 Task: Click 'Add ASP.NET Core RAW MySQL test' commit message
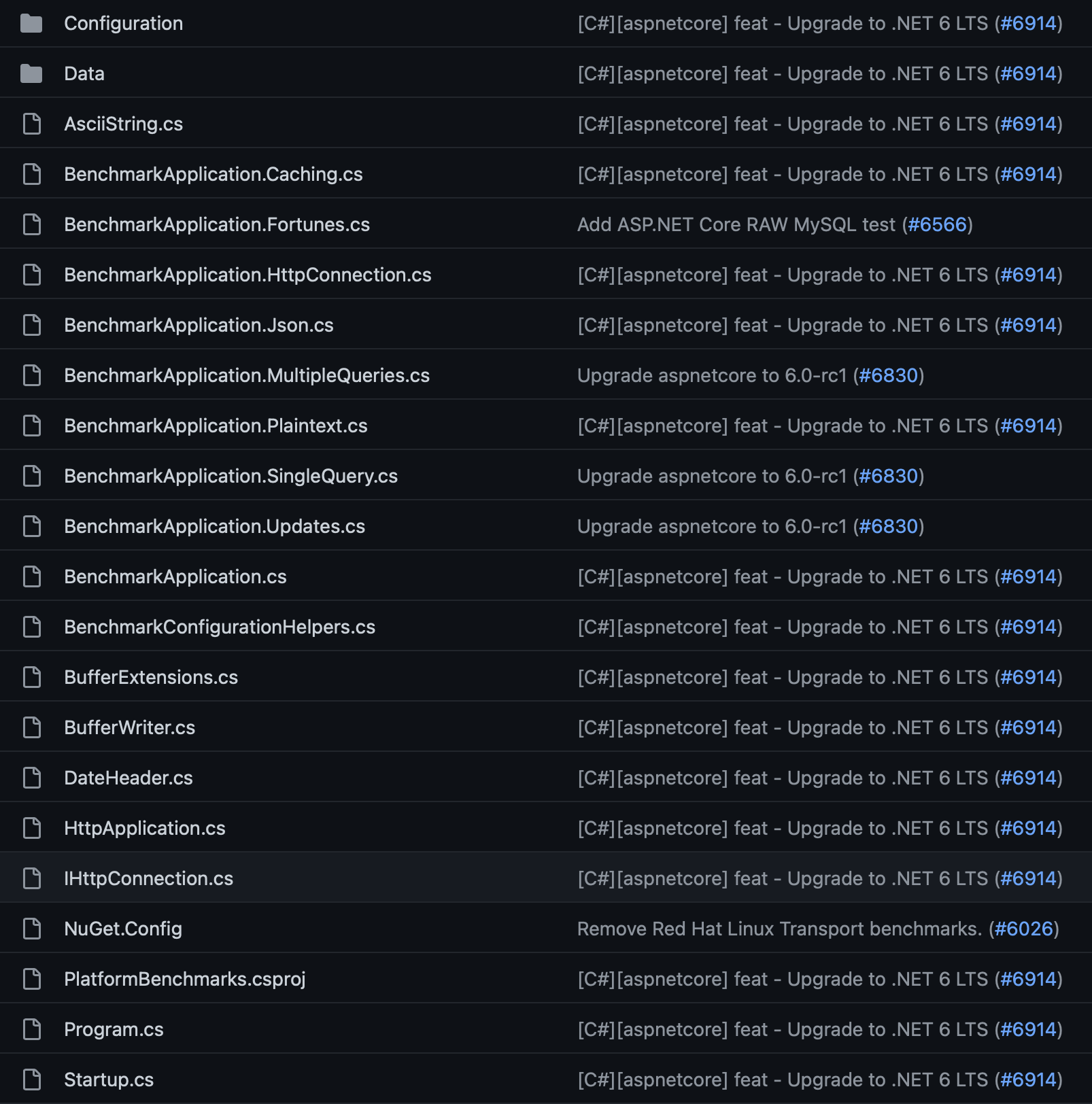736,225
